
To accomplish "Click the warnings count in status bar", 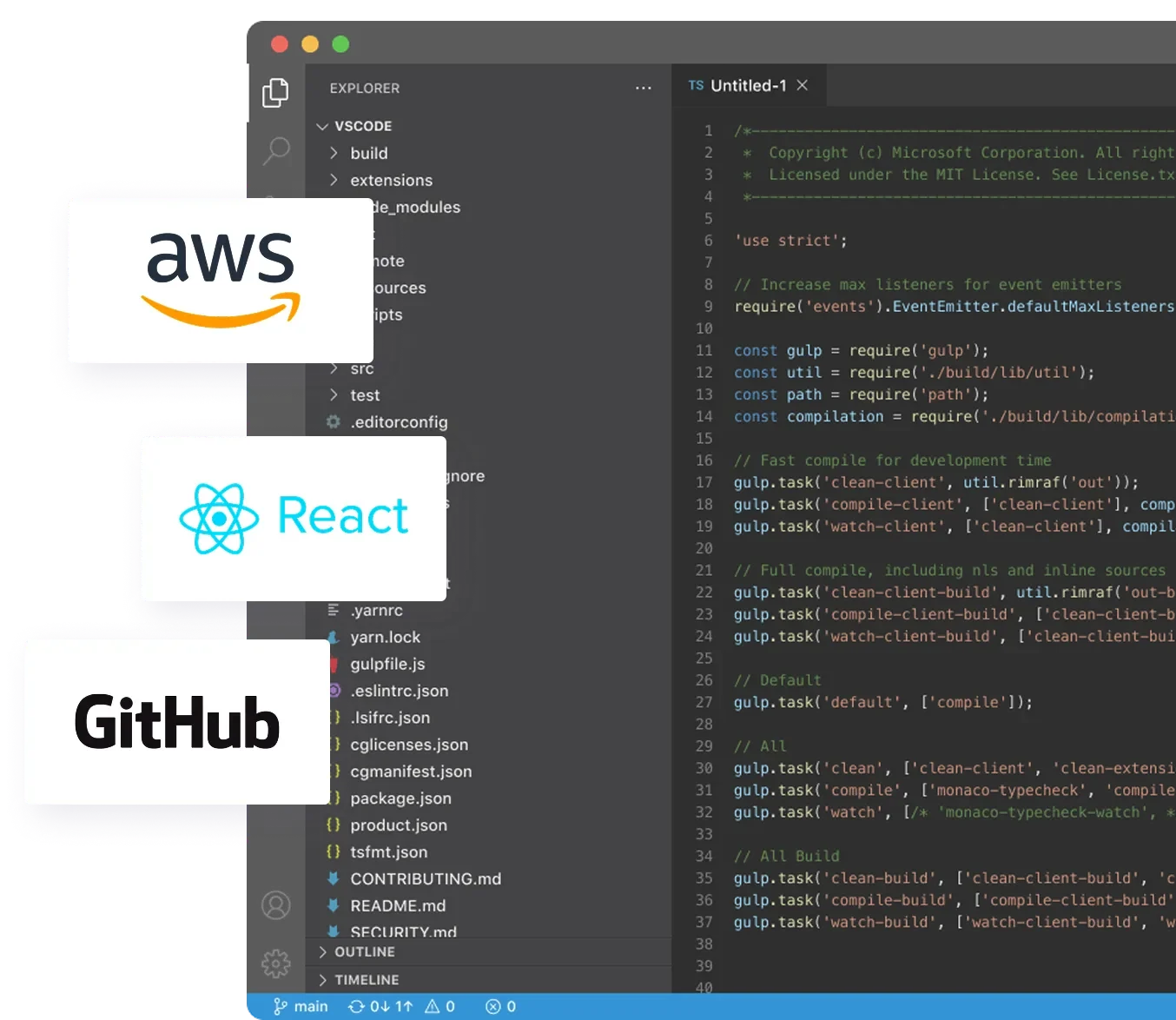I will (x=439, y=1007).
